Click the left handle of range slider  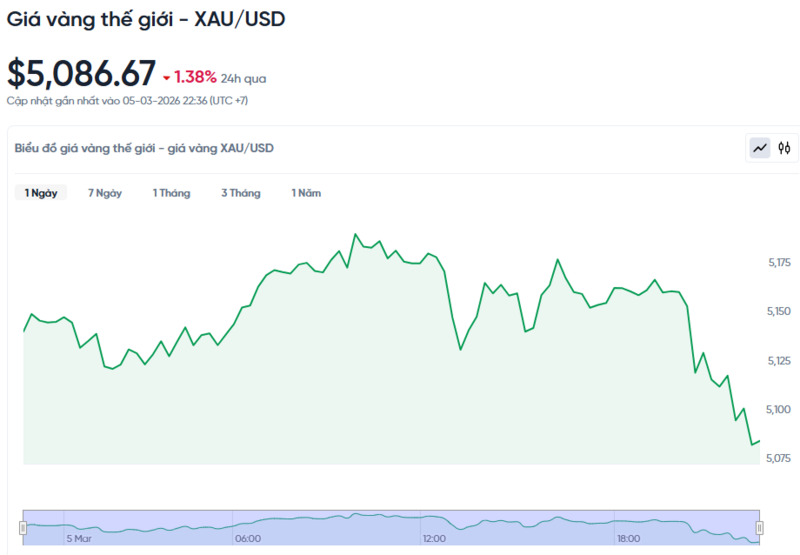pos(24,527)
